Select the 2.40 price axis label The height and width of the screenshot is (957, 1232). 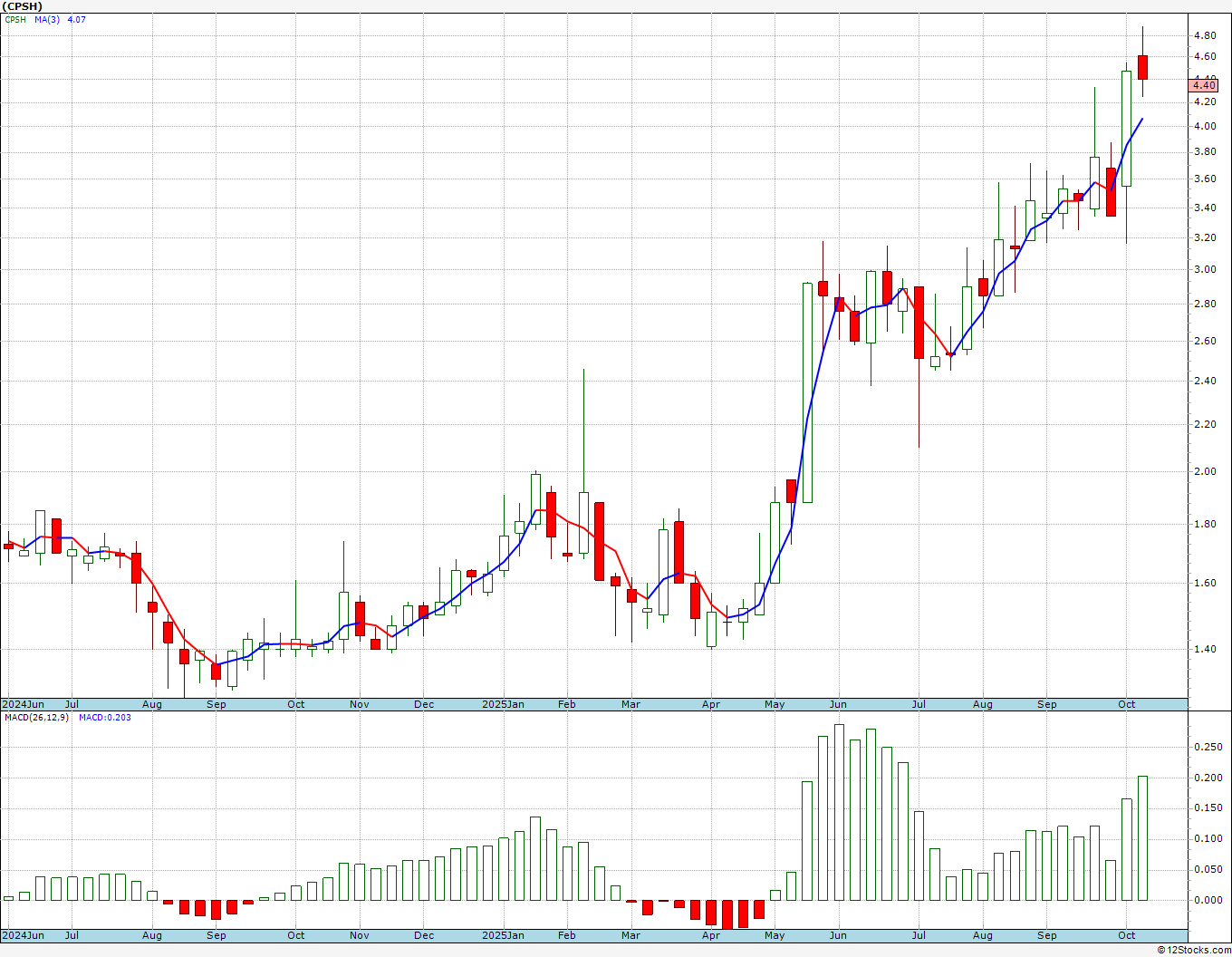coord(1205,382)
